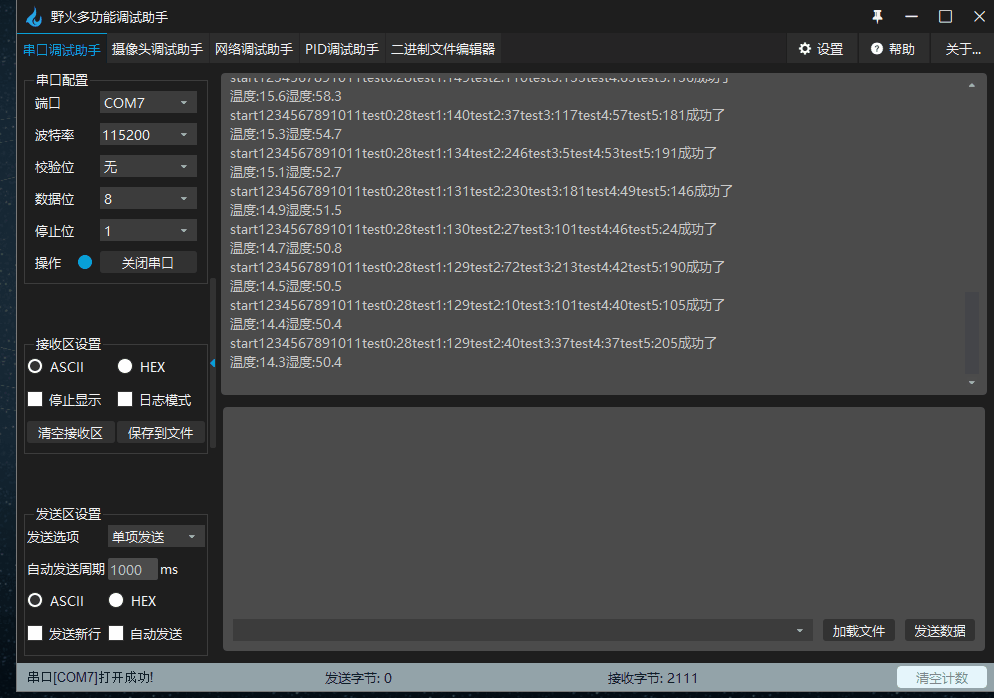Switch to 二进制文件编辑器 tab
Screen dimensions: 994x698
coord(443,49)
